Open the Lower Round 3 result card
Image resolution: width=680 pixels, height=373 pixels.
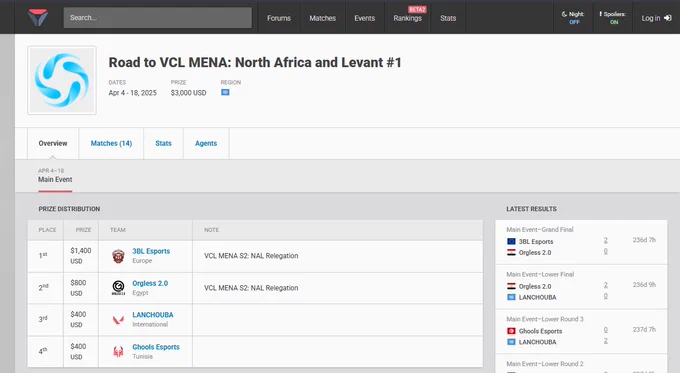coord(581,332)
